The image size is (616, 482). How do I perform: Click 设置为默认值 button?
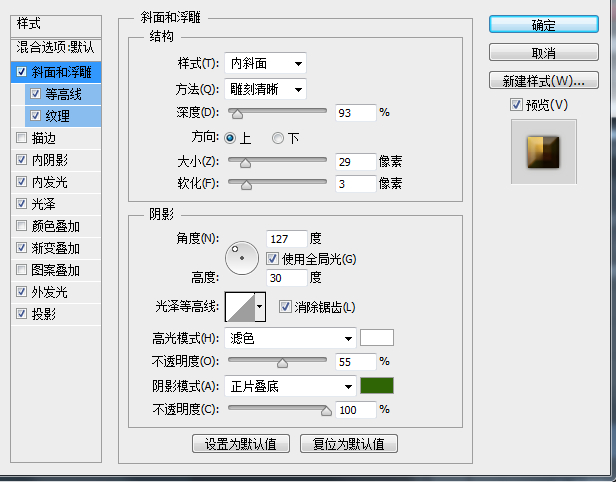(241, 444)
